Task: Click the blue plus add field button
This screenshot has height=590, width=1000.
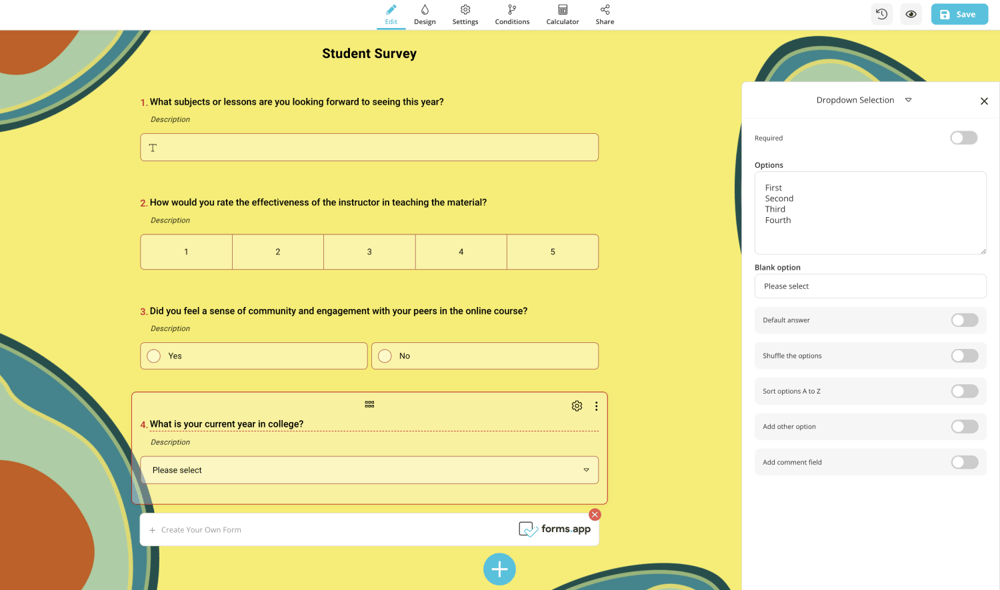Action: coord(499,569)
